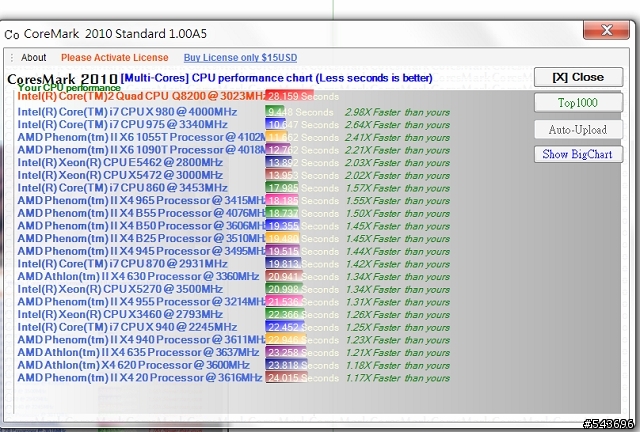
Task: Click the CoresMark 2010 logo text
Action: point(62,79)
